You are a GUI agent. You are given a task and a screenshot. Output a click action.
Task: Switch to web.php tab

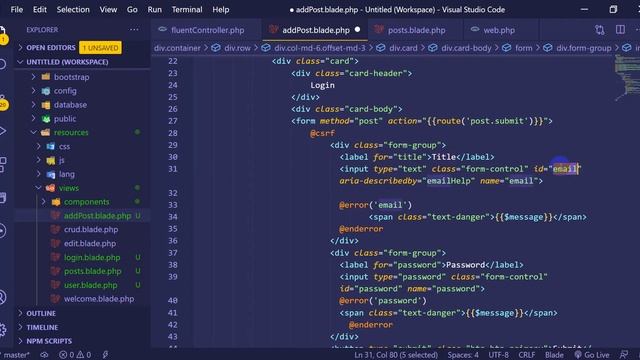(x=498, y=30)
